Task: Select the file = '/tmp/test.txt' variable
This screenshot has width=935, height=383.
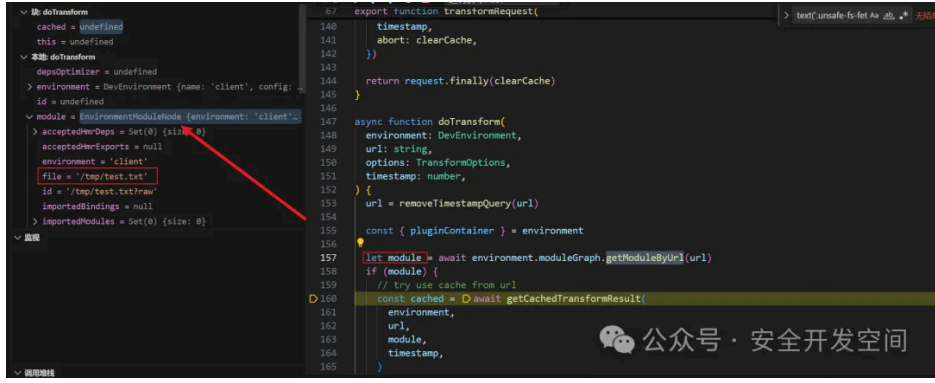Action: tap(98, 177)
